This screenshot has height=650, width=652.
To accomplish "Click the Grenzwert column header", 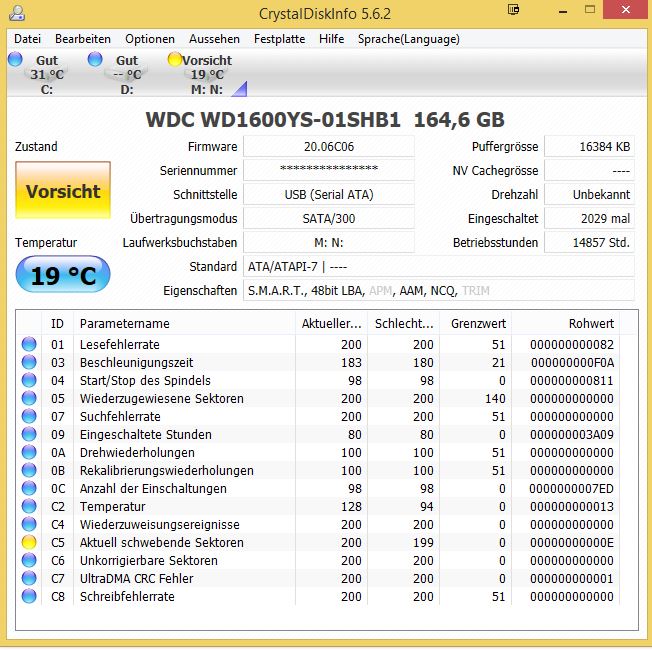I will pyautogui.click(x=475, y=323).
